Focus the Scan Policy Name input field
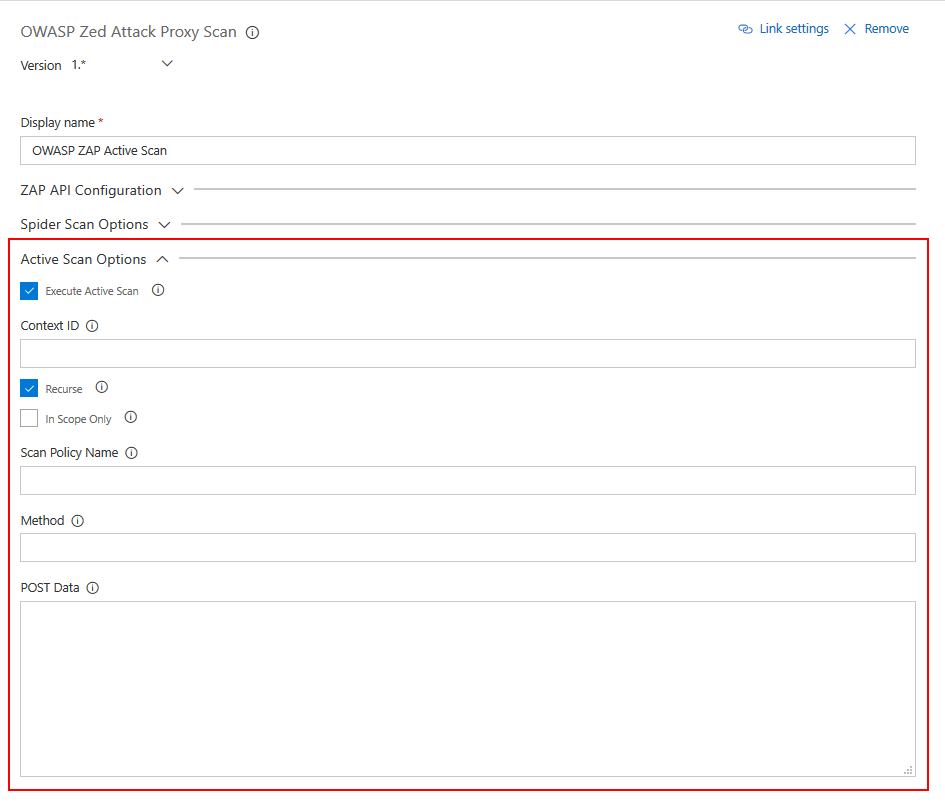945x805 pixels. click(468, 481)
